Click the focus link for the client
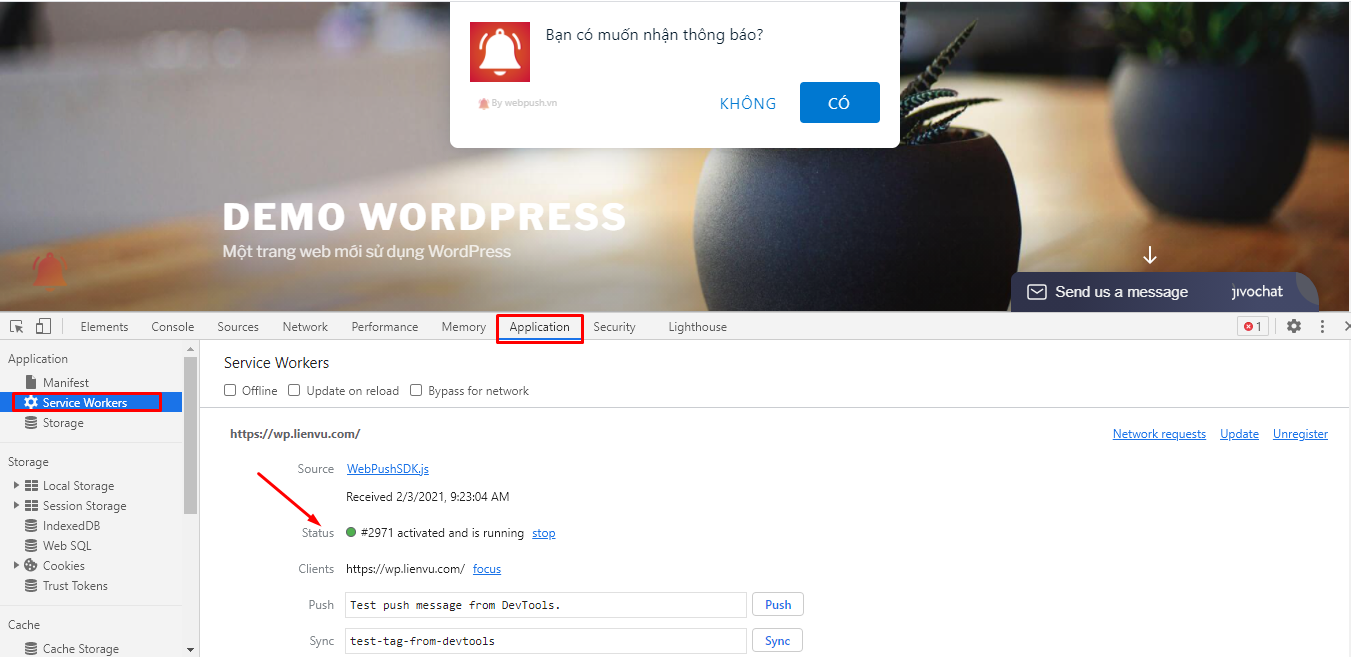 pyautogui.click(x=487, y=569)
